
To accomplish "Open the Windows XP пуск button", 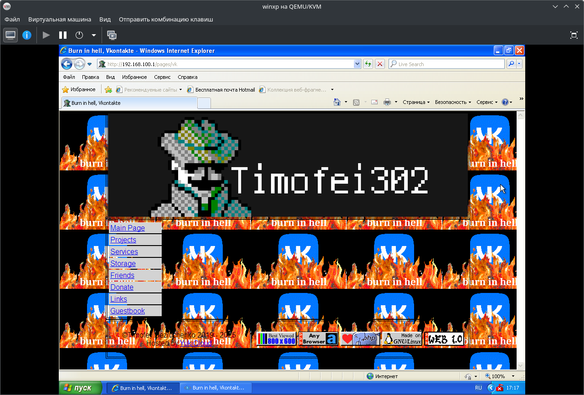I will click(80, 388).
